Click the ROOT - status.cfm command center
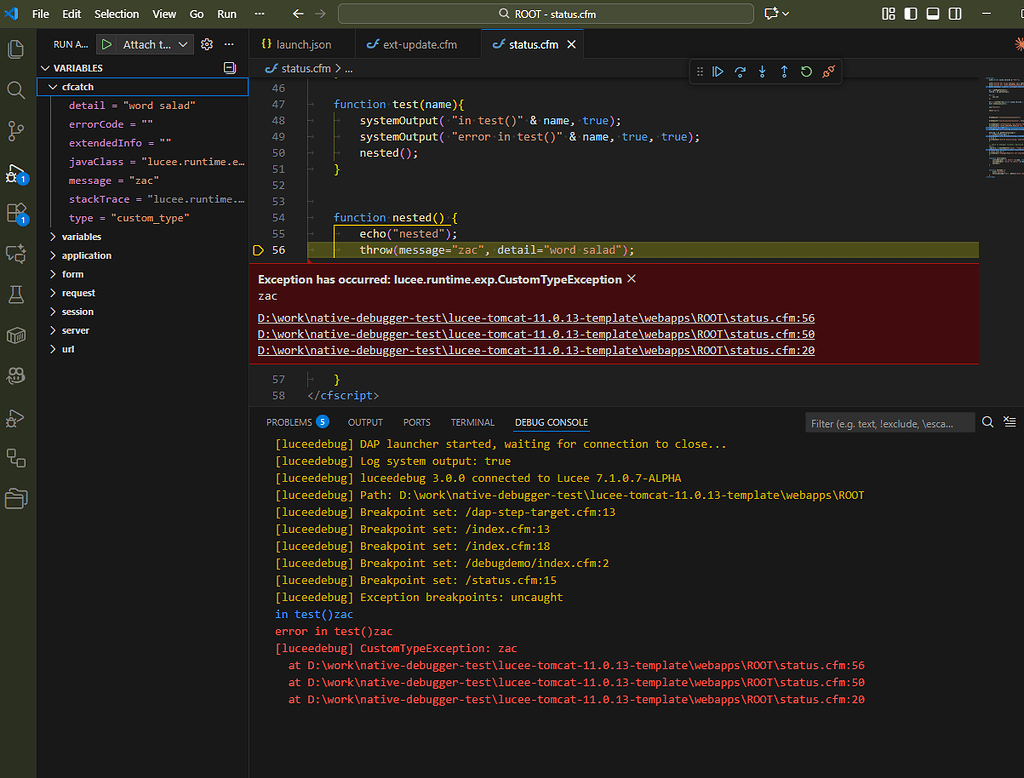Screen dimensions: 1024x778 [546, 14]
